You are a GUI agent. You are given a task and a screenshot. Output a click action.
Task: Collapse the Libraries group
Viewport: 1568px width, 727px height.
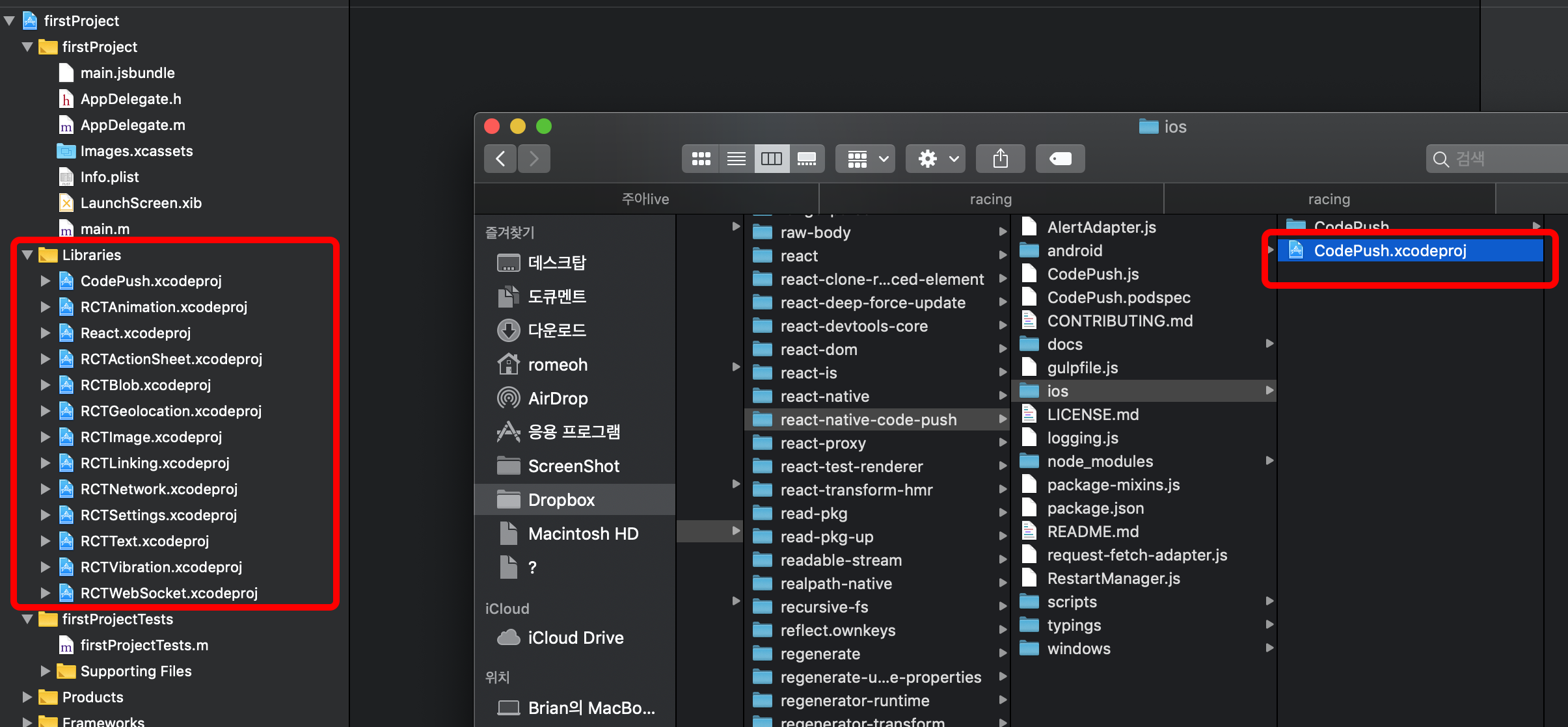click(27, 255)
